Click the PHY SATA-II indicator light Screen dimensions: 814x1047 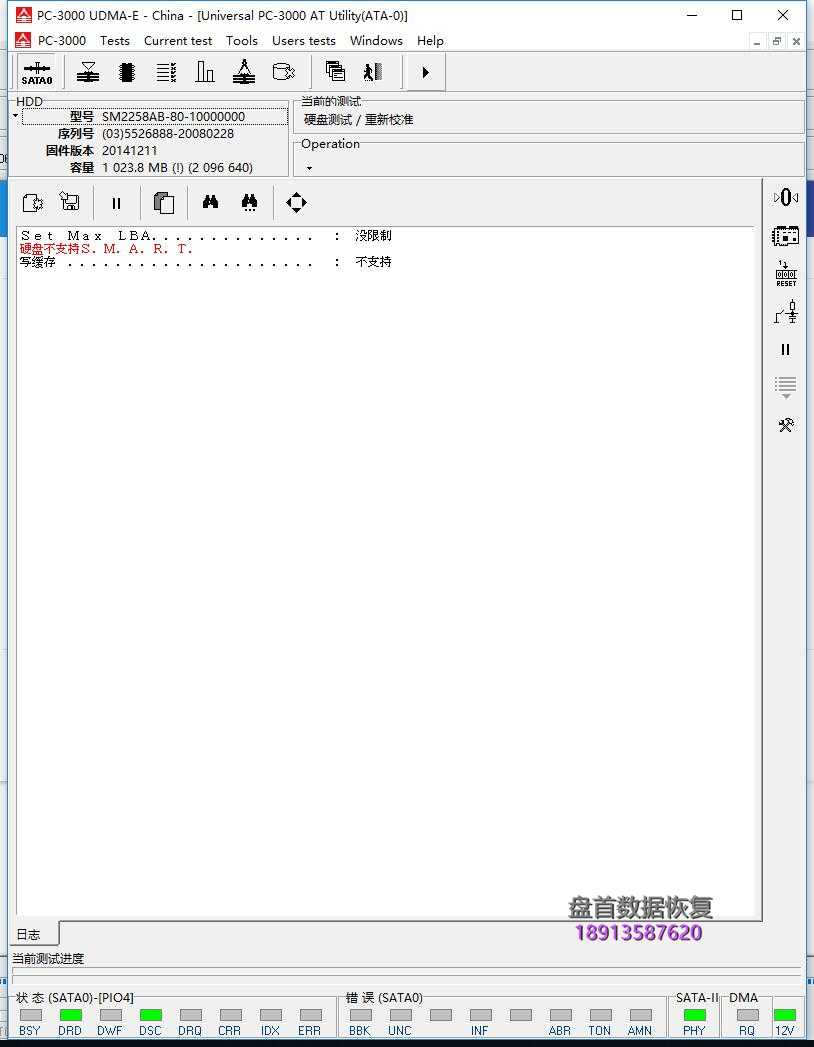[x=694, y=1015]
